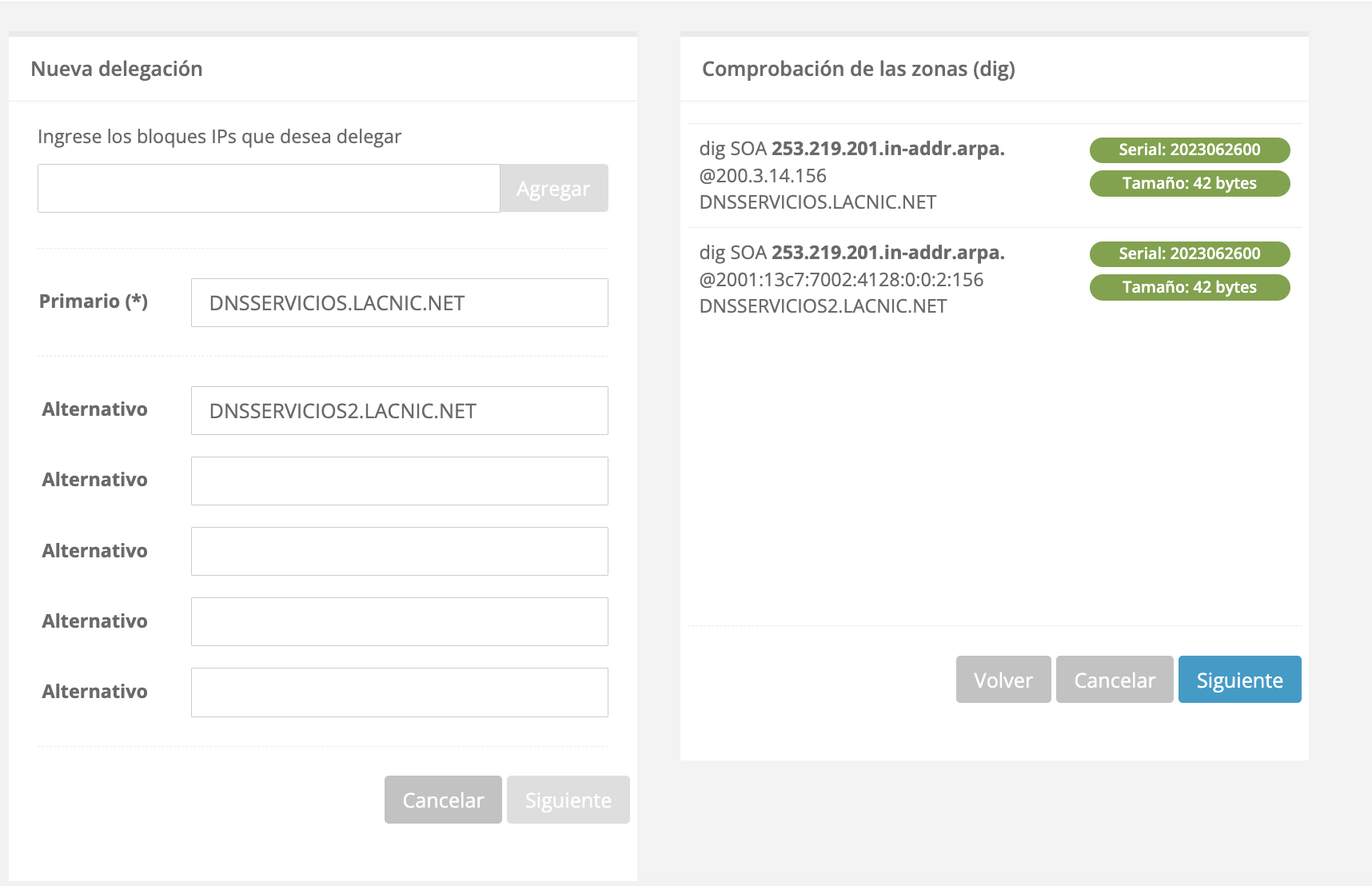Cancel the Nueva delegación form
Screen dimensions: 1372x886
[443, 800]
